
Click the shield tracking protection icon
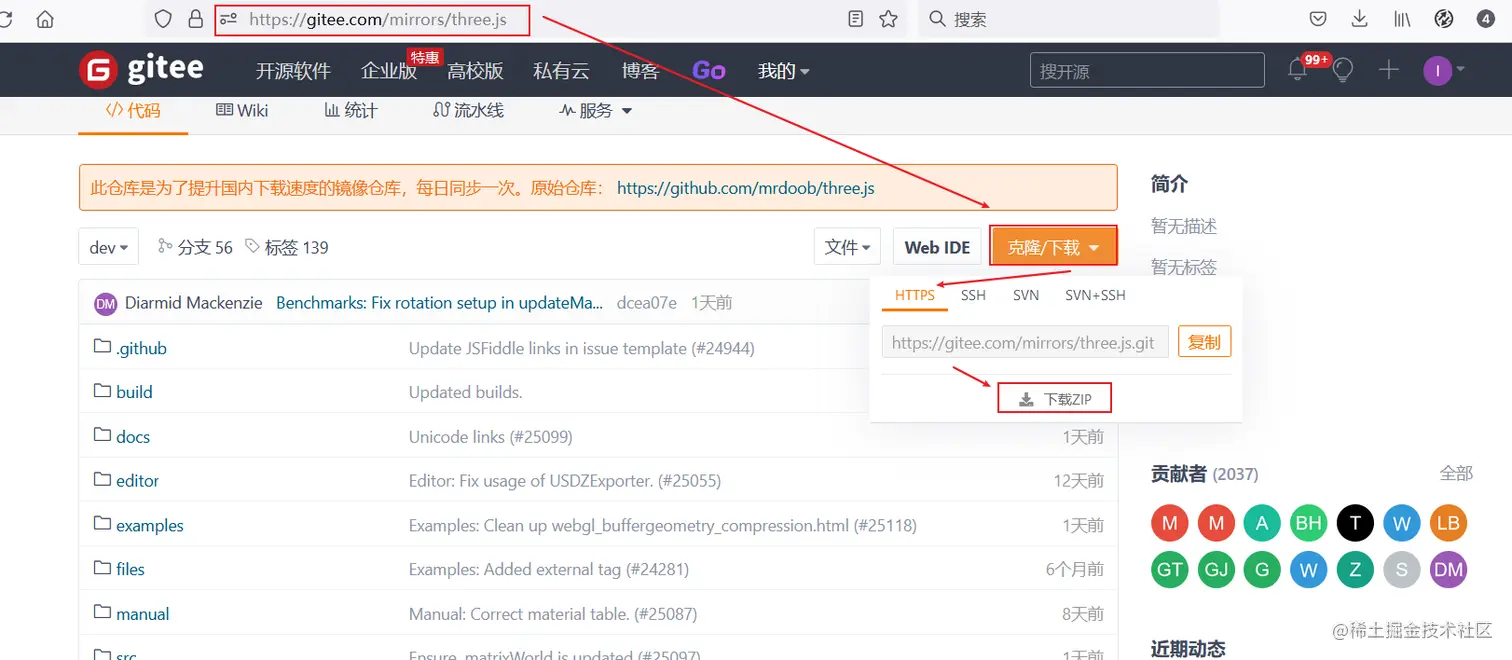[x=164, y=19]
